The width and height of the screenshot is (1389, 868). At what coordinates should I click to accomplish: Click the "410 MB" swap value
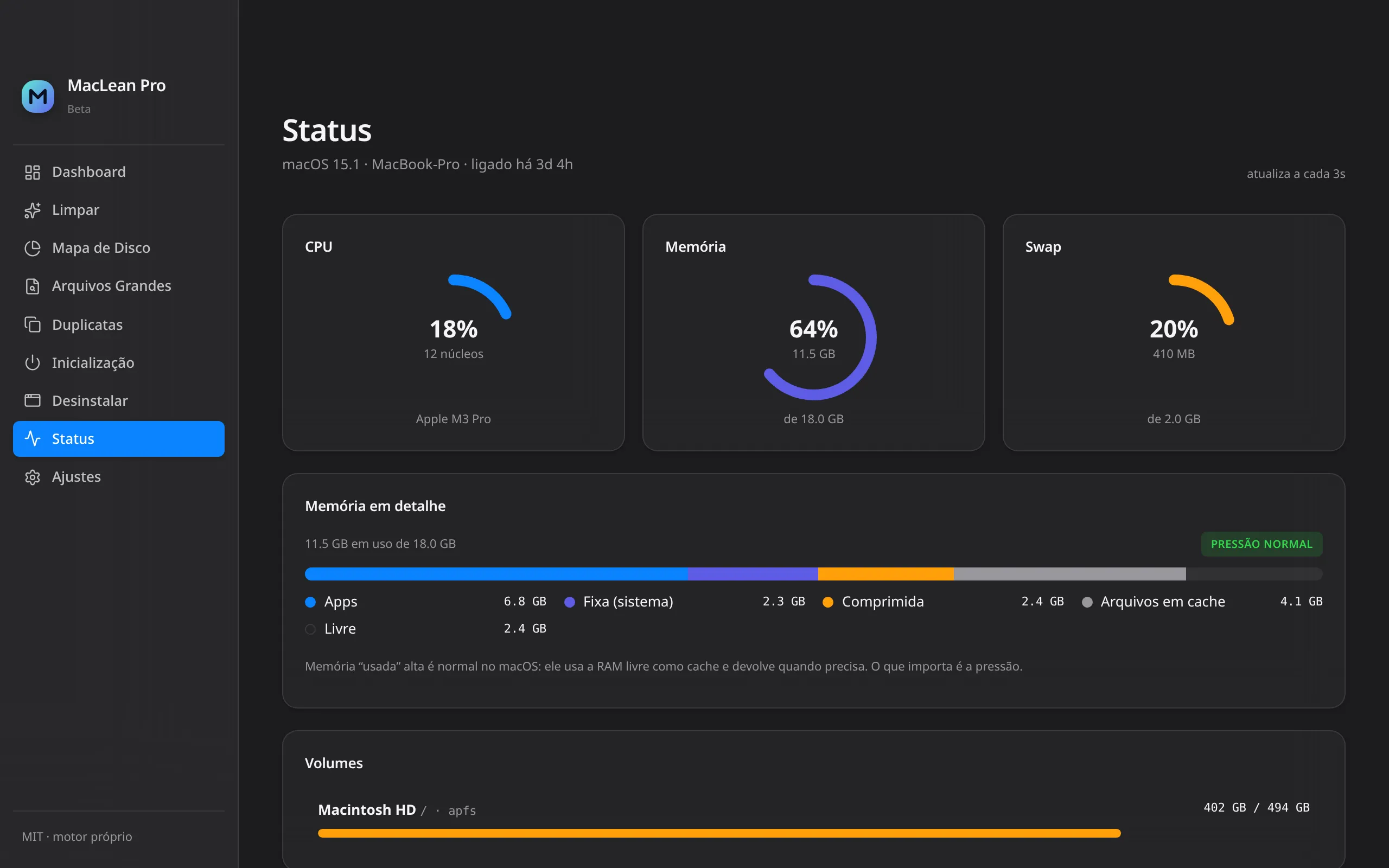pyautogui.click(x=1174, y=354)
